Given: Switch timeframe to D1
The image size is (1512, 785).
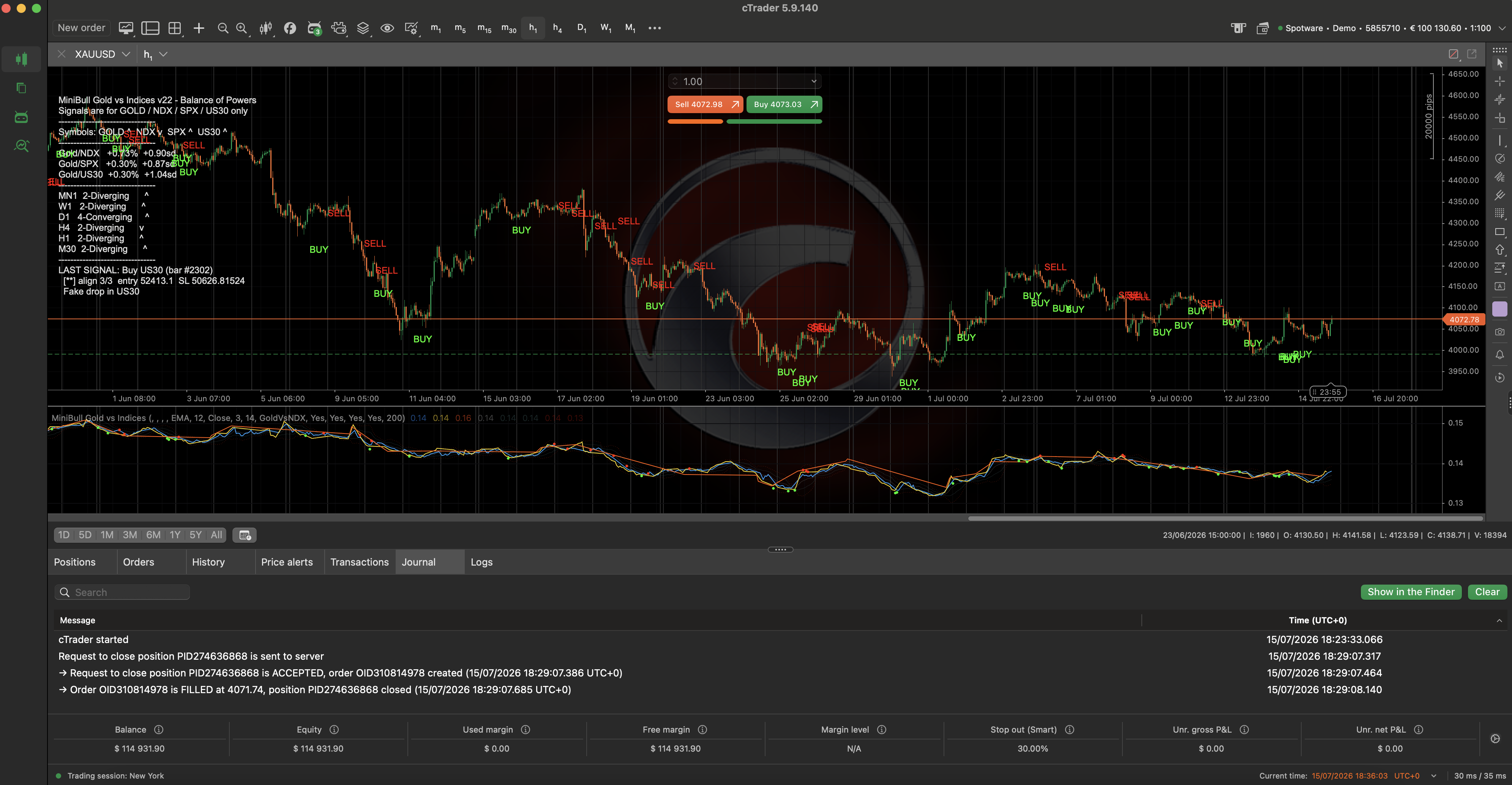Looking at the screenshot, I should [582, 28].
